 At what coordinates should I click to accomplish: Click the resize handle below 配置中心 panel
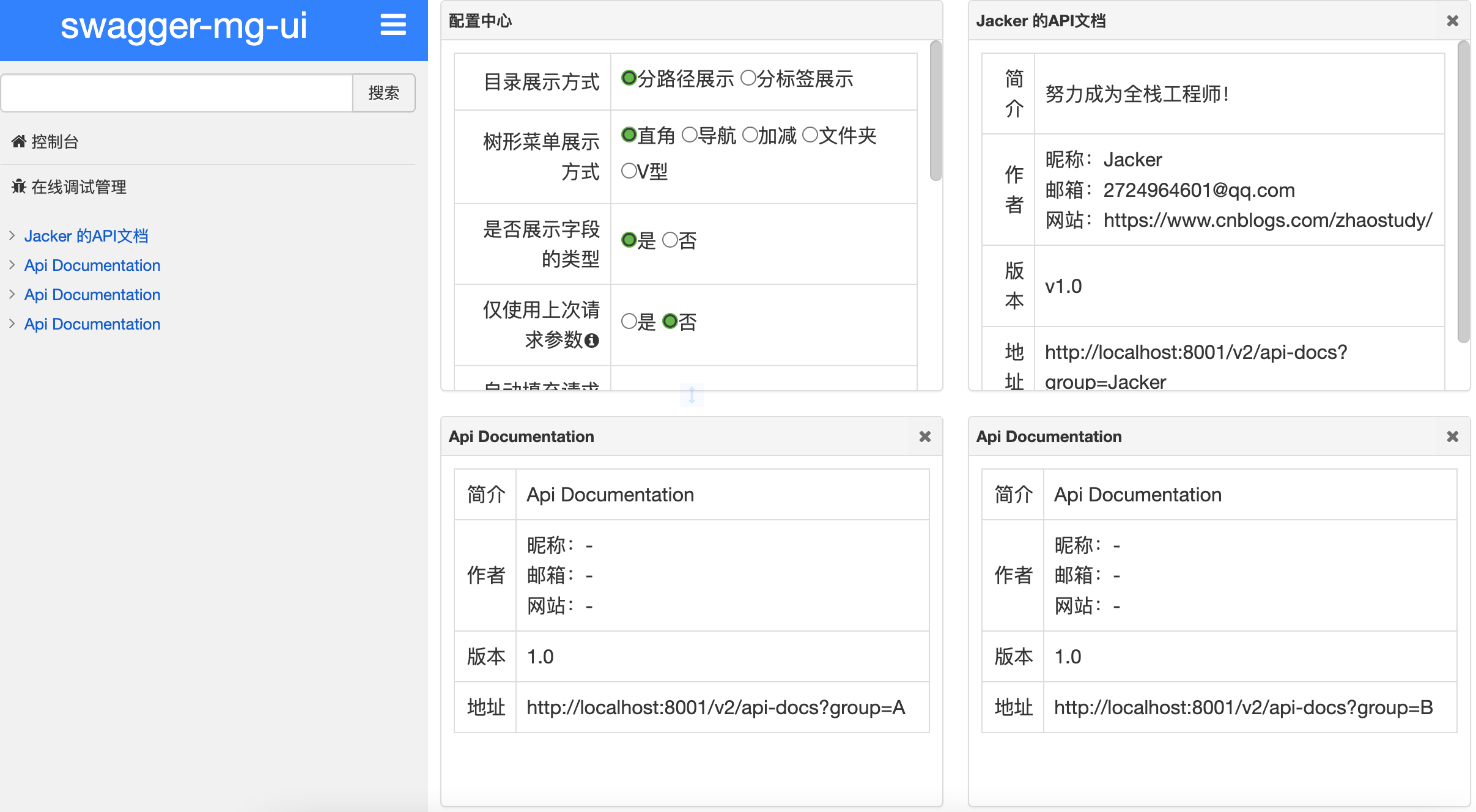click(x=692, y=394)
